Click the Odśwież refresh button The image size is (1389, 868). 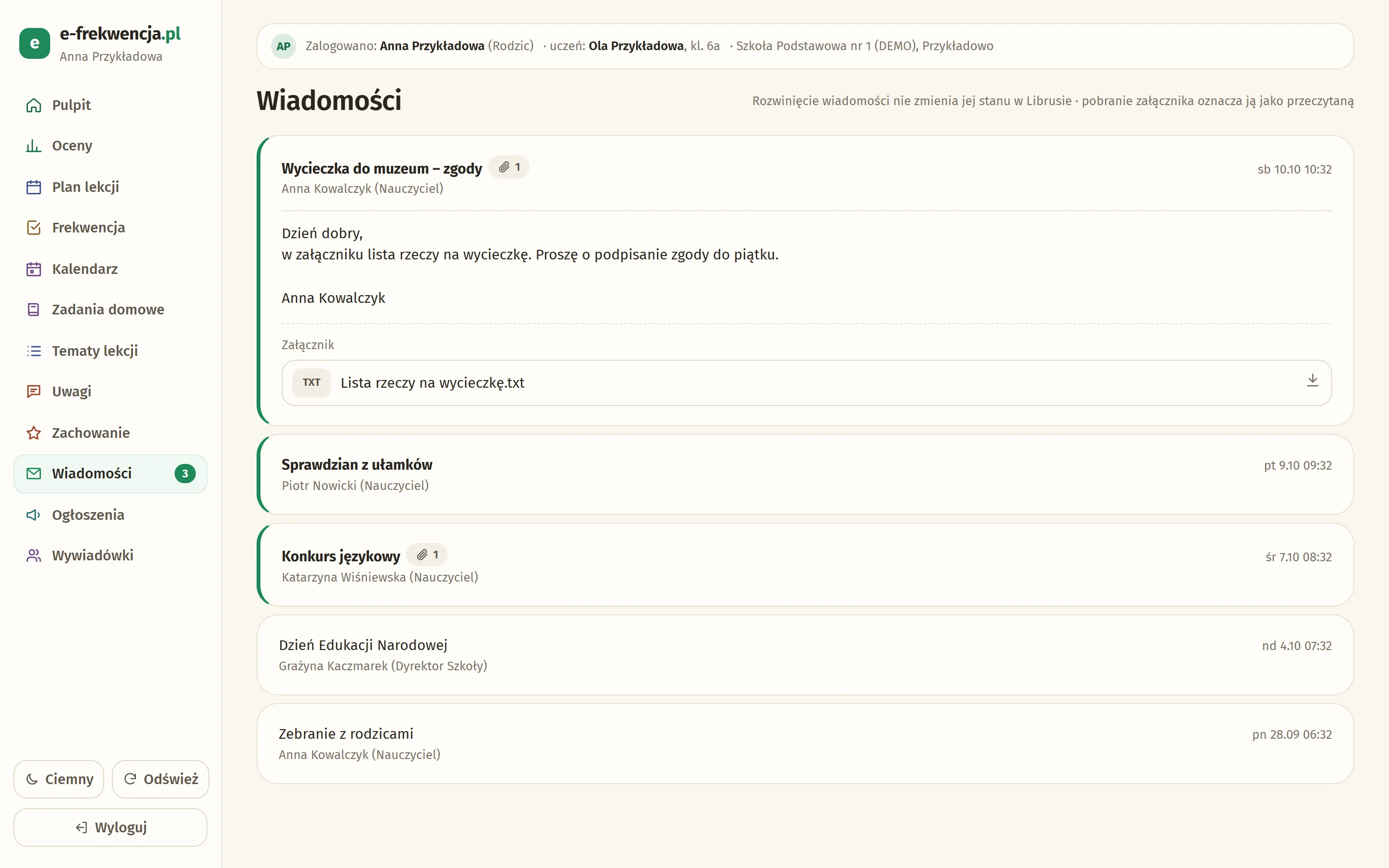(x=161, y=779)
